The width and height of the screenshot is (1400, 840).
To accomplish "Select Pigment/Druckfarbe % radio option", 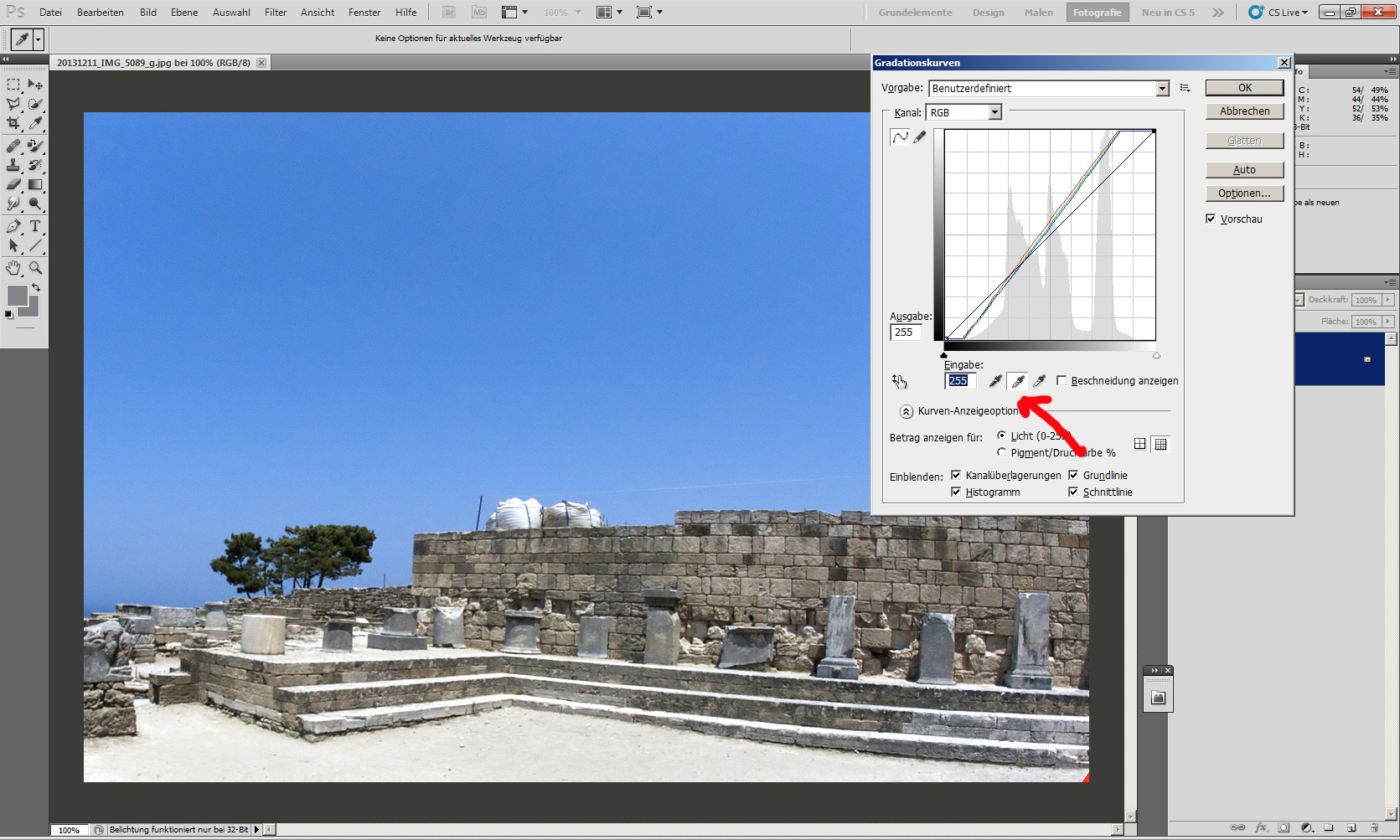I will (x=1002, y=452).
